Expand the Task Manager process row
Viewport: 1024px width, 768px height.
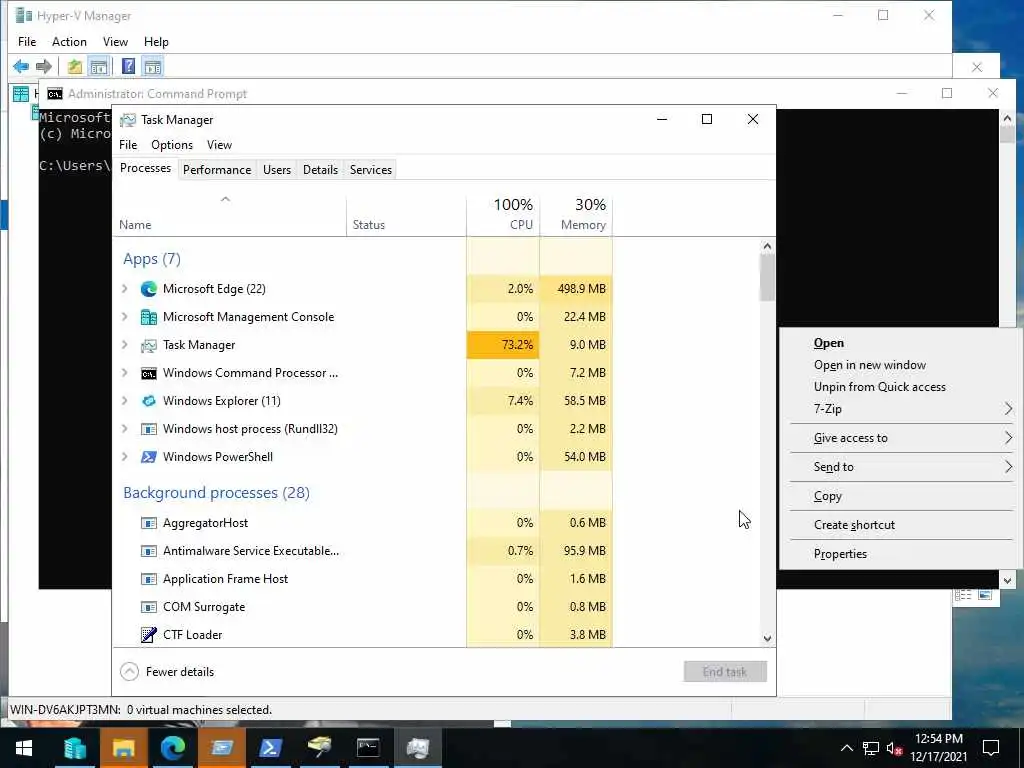click(x=125, y=345)
